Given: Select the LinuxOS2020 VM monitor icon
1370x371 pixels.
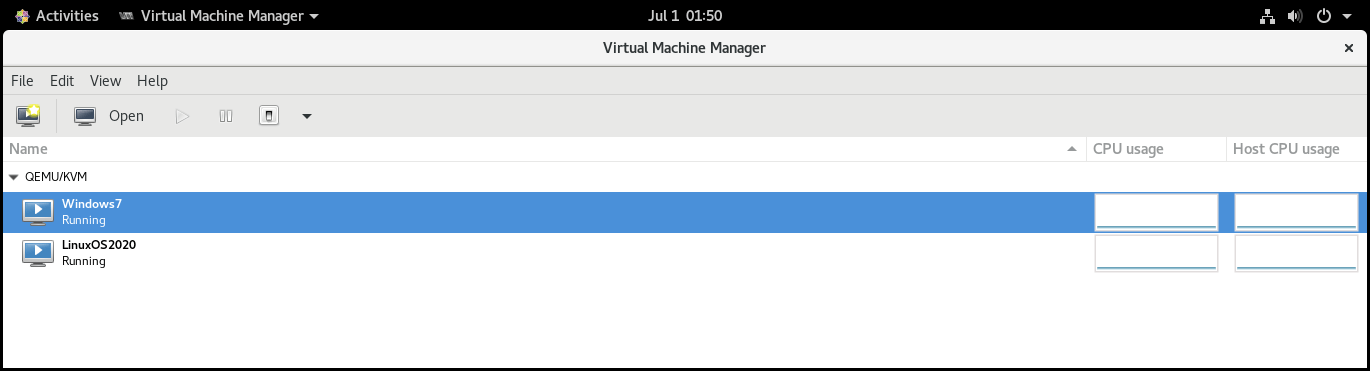Looking at the screenshot, I should tap(38, 252).
